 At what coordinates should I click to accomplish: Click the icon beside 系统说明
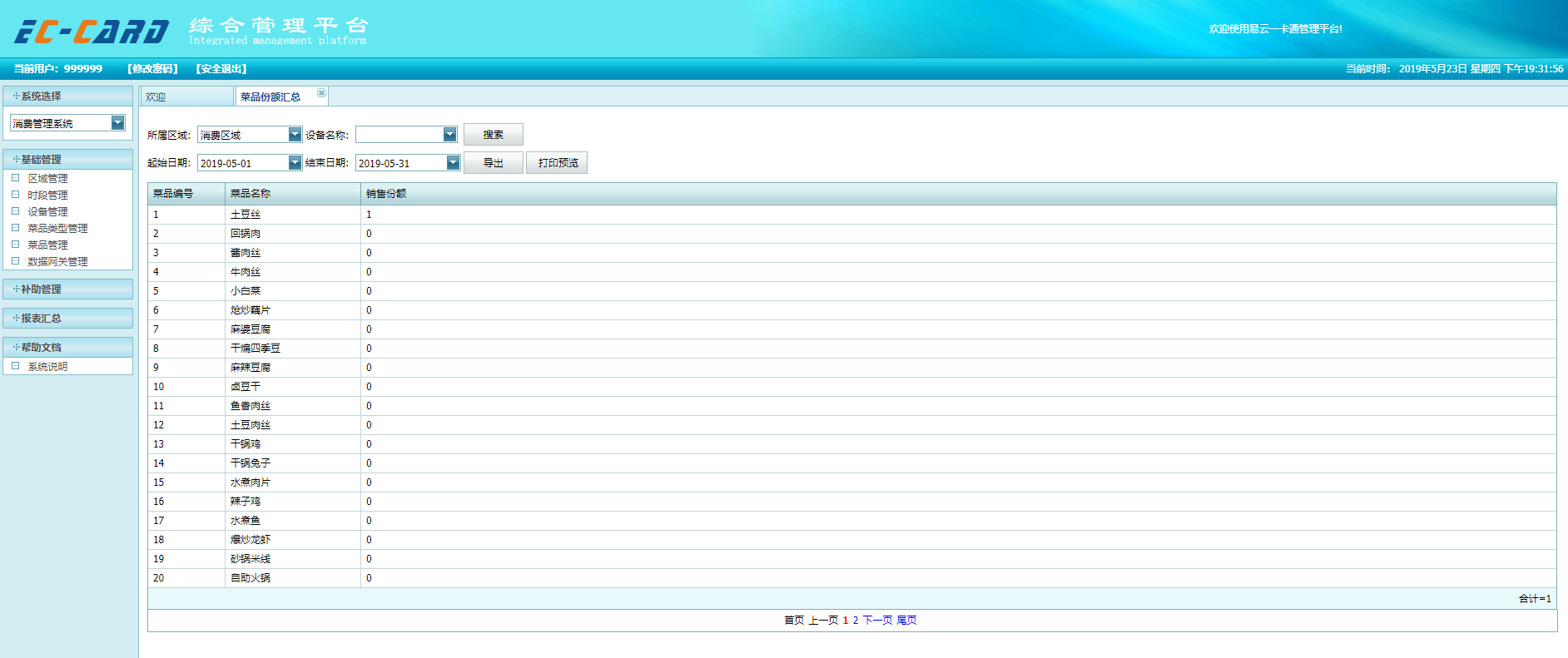[15, 366]
